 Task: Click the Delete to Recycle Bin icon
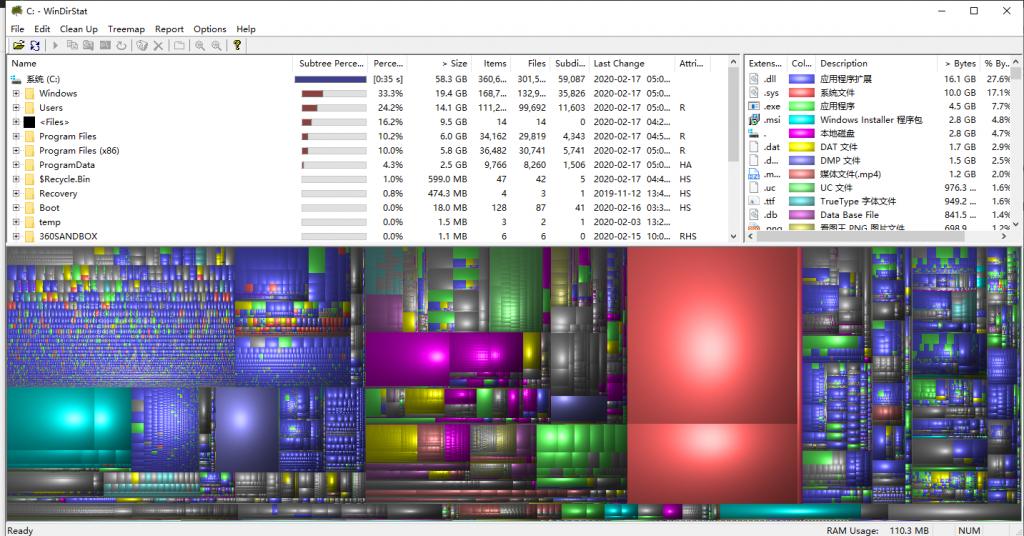pos(141,45)
